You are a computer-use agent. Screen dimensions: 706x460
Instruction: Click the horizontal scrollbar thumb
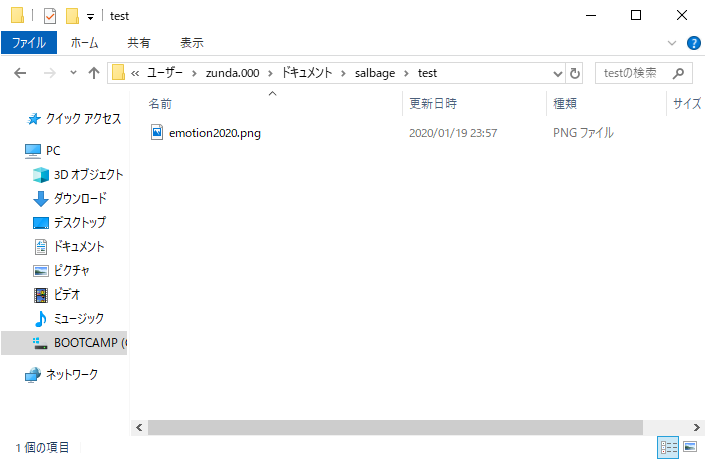click(395, 428)
